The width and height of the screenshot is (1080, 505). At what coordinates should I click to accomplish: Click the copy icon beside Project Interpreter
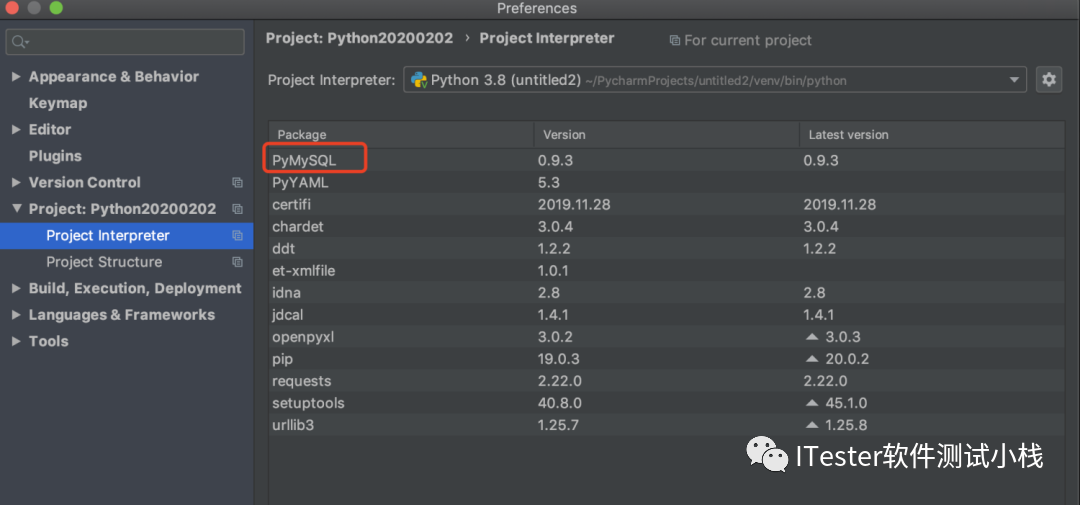237,236
